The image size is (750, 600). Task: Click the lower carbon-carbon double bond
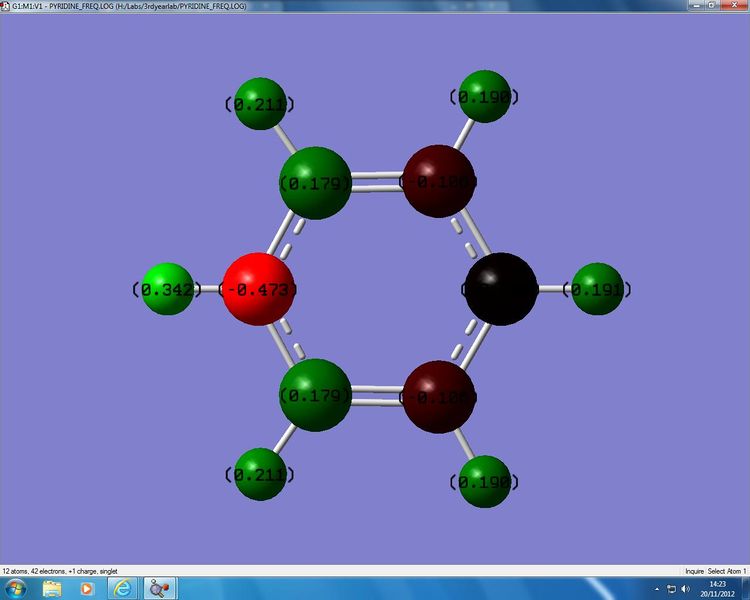click(377, 396)
